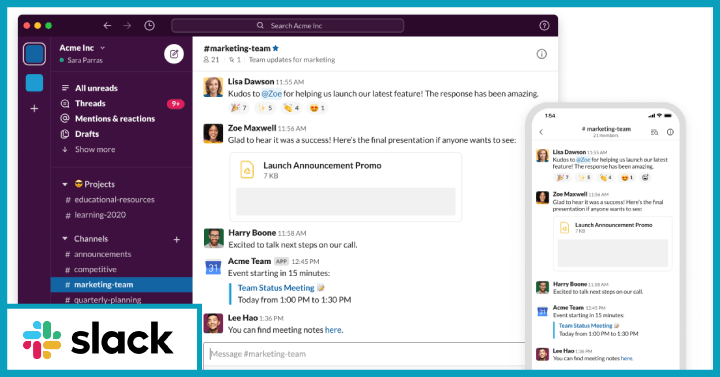Image resolution: width=720 pixels, height=377 pixels.
Task: Tap the phone's channel search icon
Action: coord(654,132)
